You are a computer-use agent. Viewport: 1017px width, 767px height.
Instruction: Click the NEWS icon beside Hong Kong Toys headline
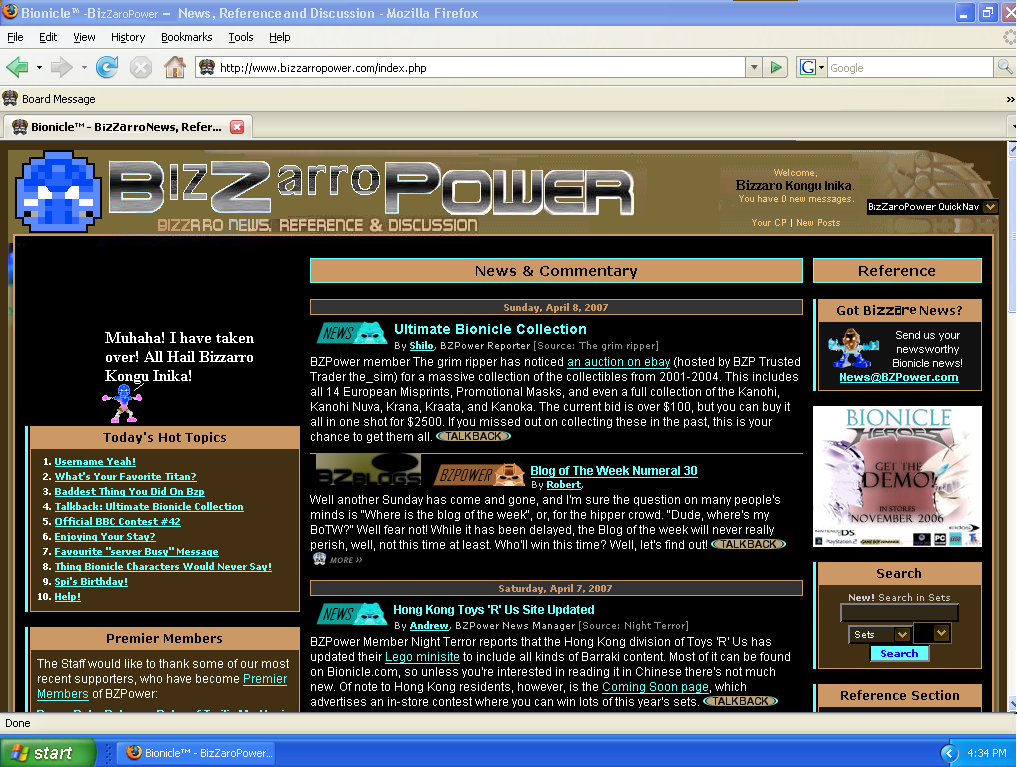click(x=351, y=612)
